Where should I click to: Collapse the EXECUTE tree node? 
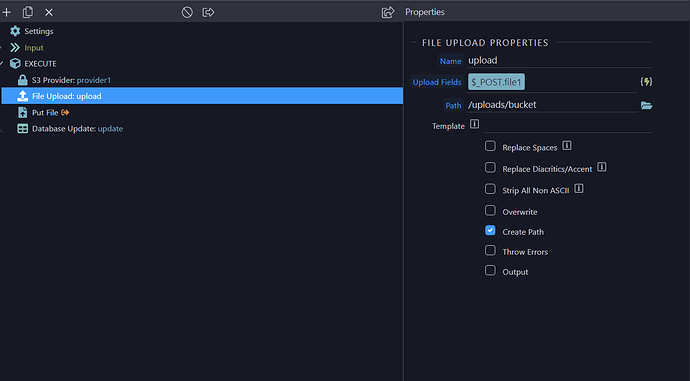[x=2, y=64]
